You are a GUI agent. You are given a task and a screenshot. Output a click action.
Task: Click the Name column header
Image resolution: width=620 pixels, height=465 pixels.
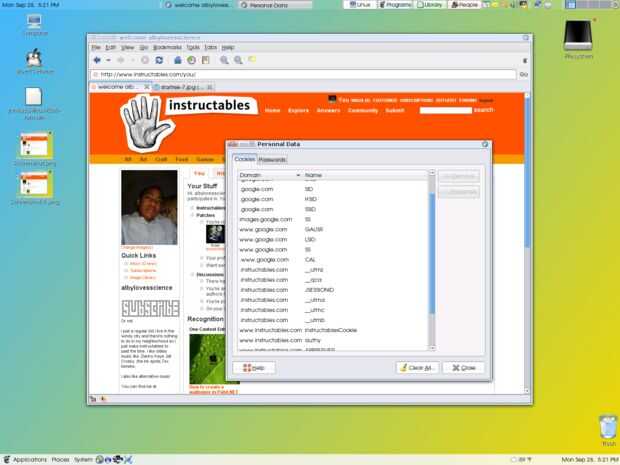[365, 175]
